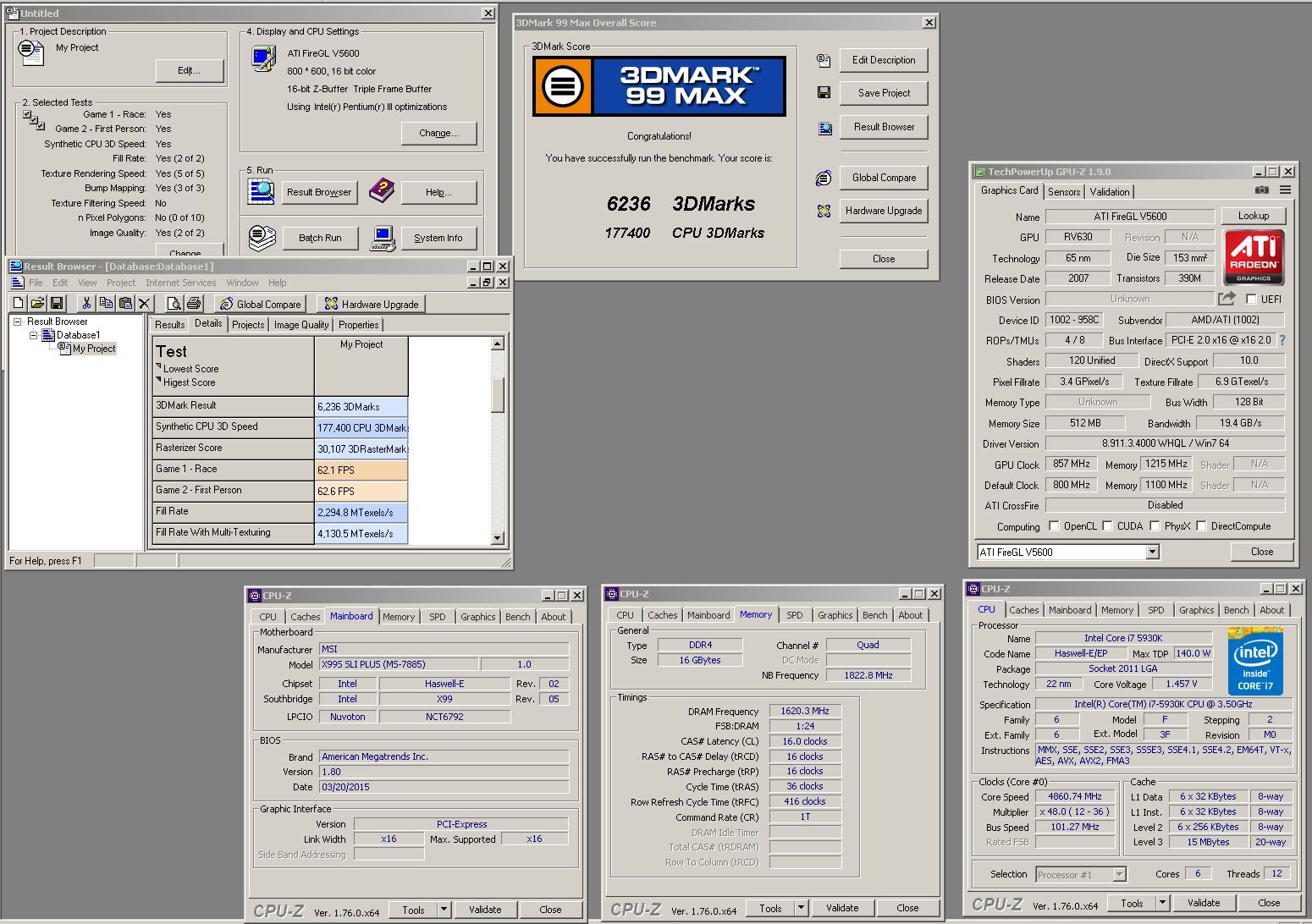Click the scroll-up arrow in results table
This screenshot has width=1312, height=924.
click(x=498, y=344)
